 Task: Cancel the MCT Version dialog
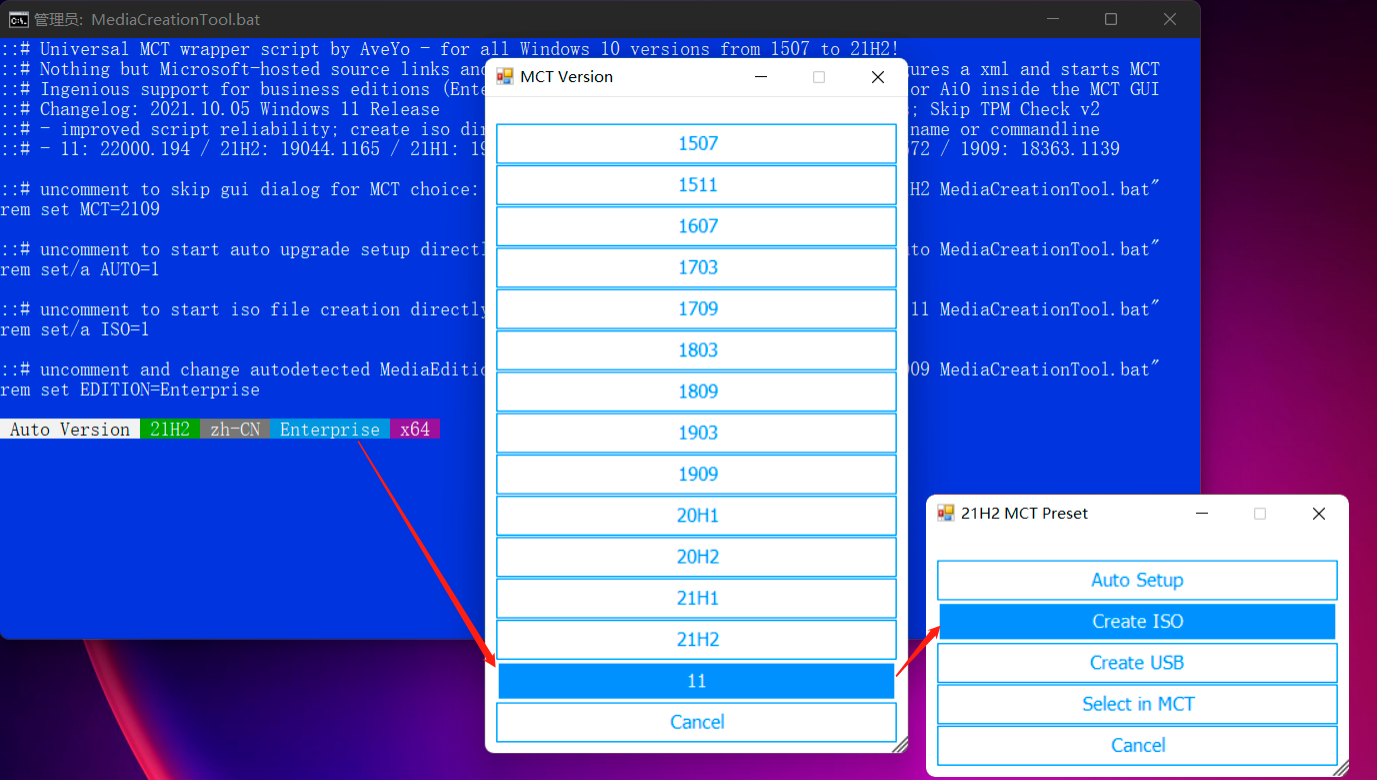point(696,722)
